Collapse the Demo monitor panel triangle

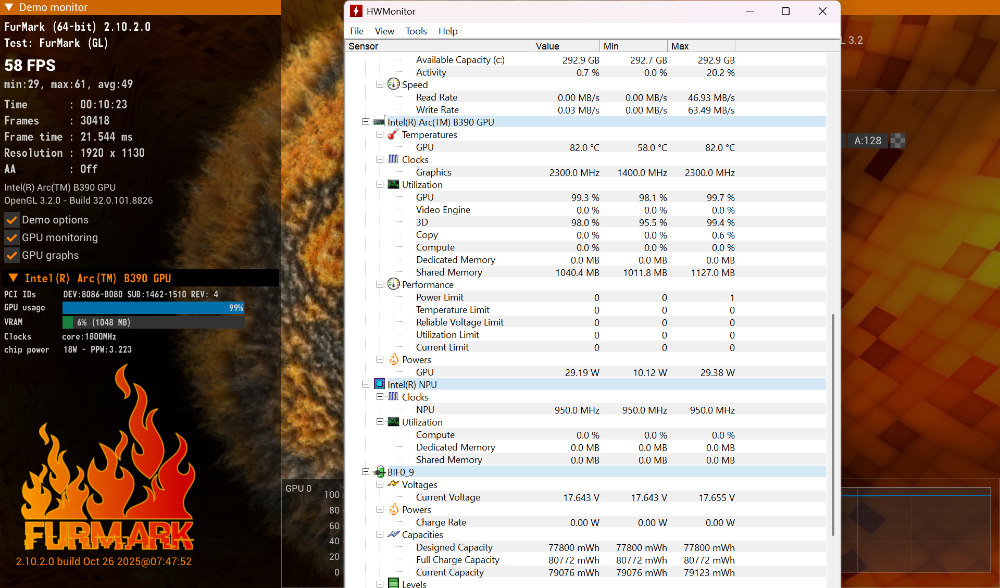click(x=8, y=8)
